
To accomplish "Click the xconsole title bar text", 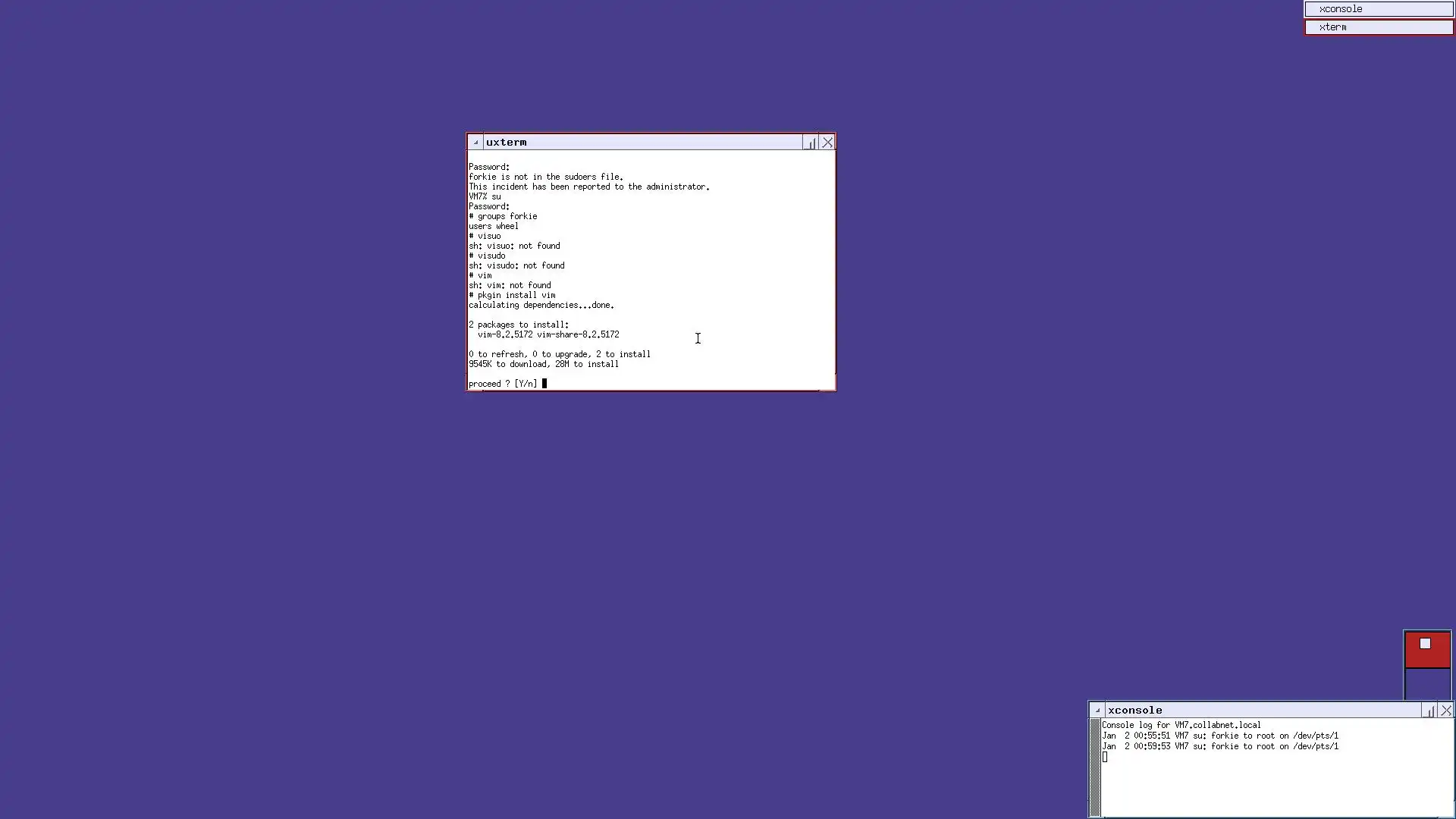I will (1134, 711).
